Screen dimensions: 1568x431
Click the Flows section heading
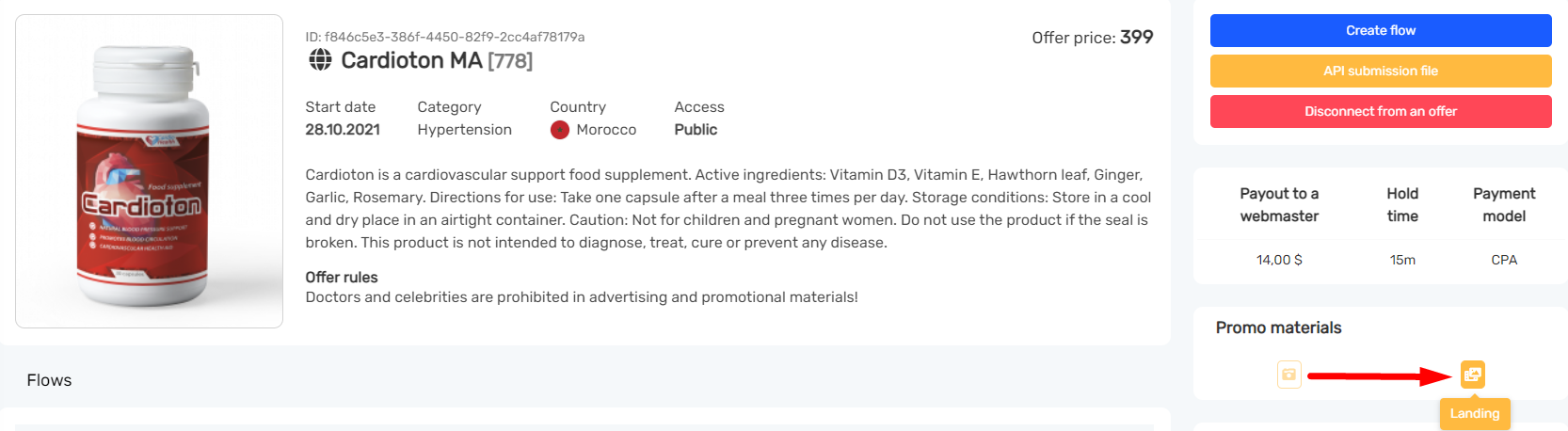point(49,380)
